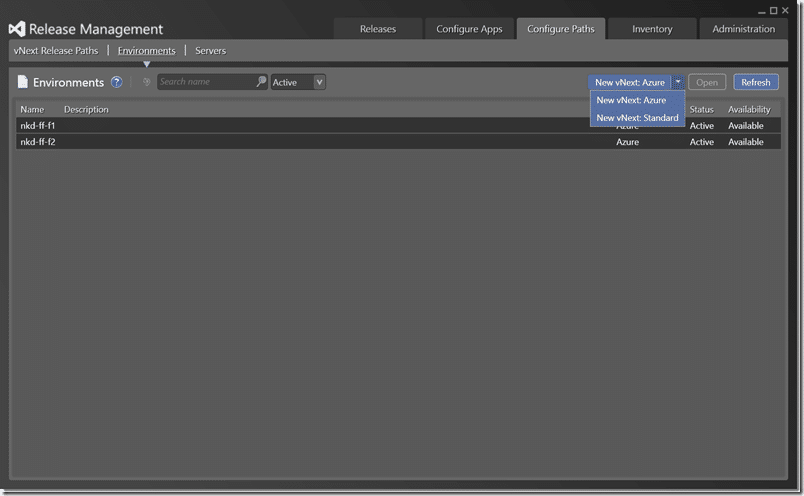Image resolution: width=804 pixels, height=496 pixels.
Task: Sort by the Description column header
Action: tap(86, 109)
